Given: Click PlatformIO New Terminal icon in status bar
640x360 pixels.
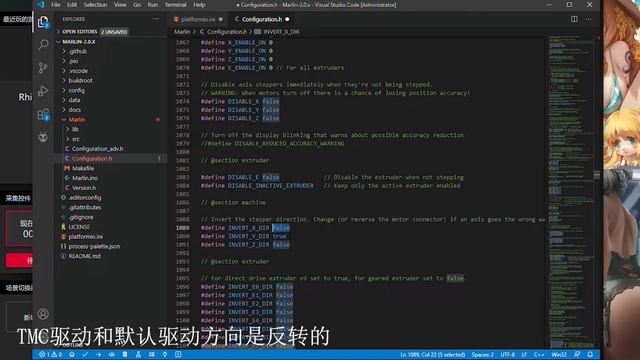Looking at the screenshot, I should [178, 355].
